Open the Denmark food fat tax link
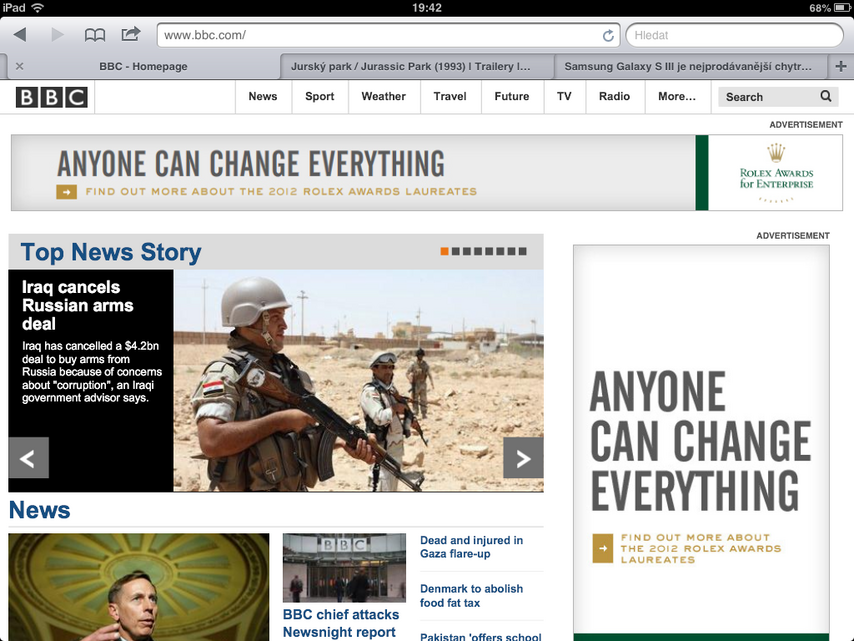This screenshot has height=641, width=854. (471, 596)
